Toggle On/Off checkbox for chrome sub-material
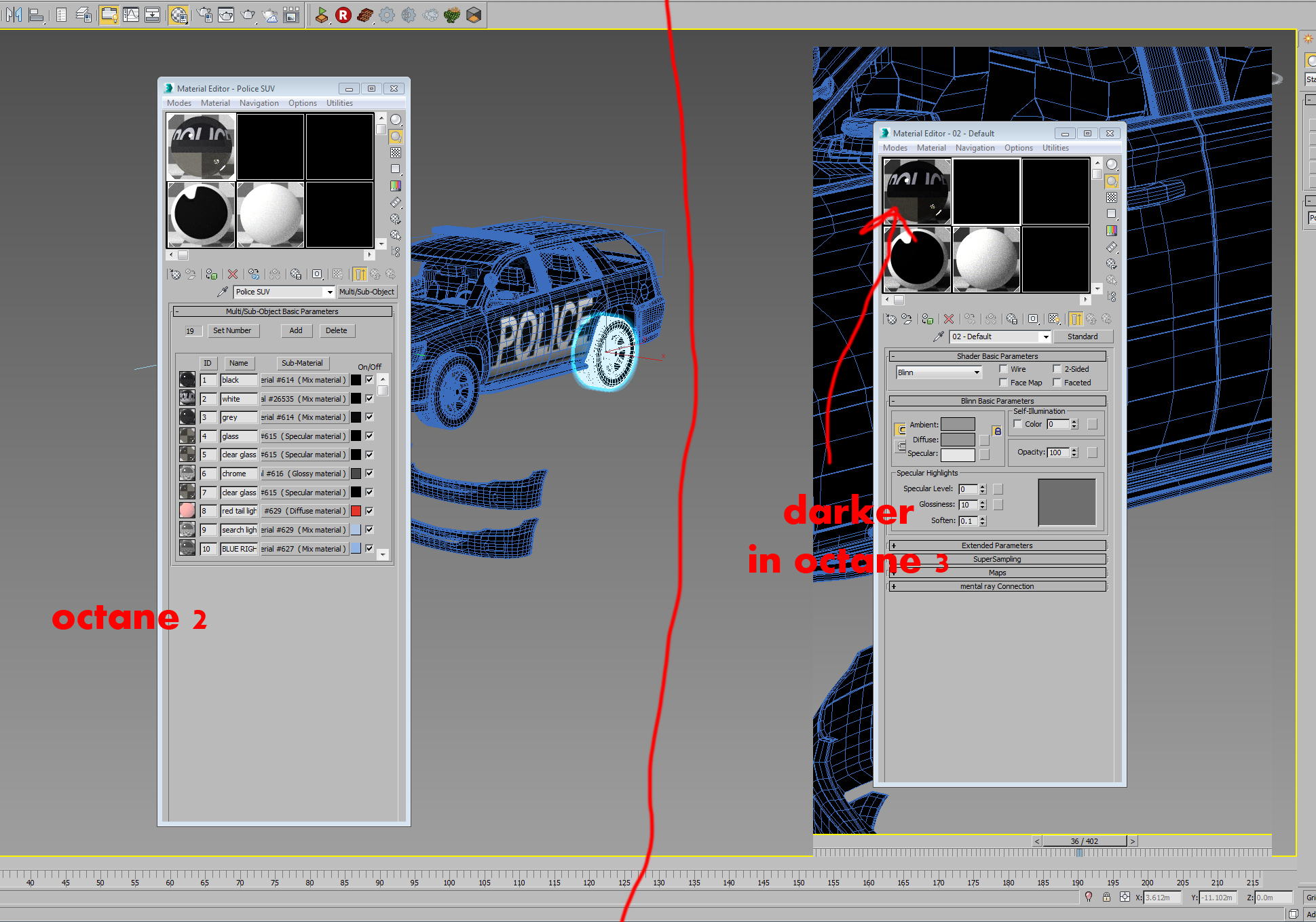The height and width of the screenshot is (922, 1316). [x=369, y=474]
